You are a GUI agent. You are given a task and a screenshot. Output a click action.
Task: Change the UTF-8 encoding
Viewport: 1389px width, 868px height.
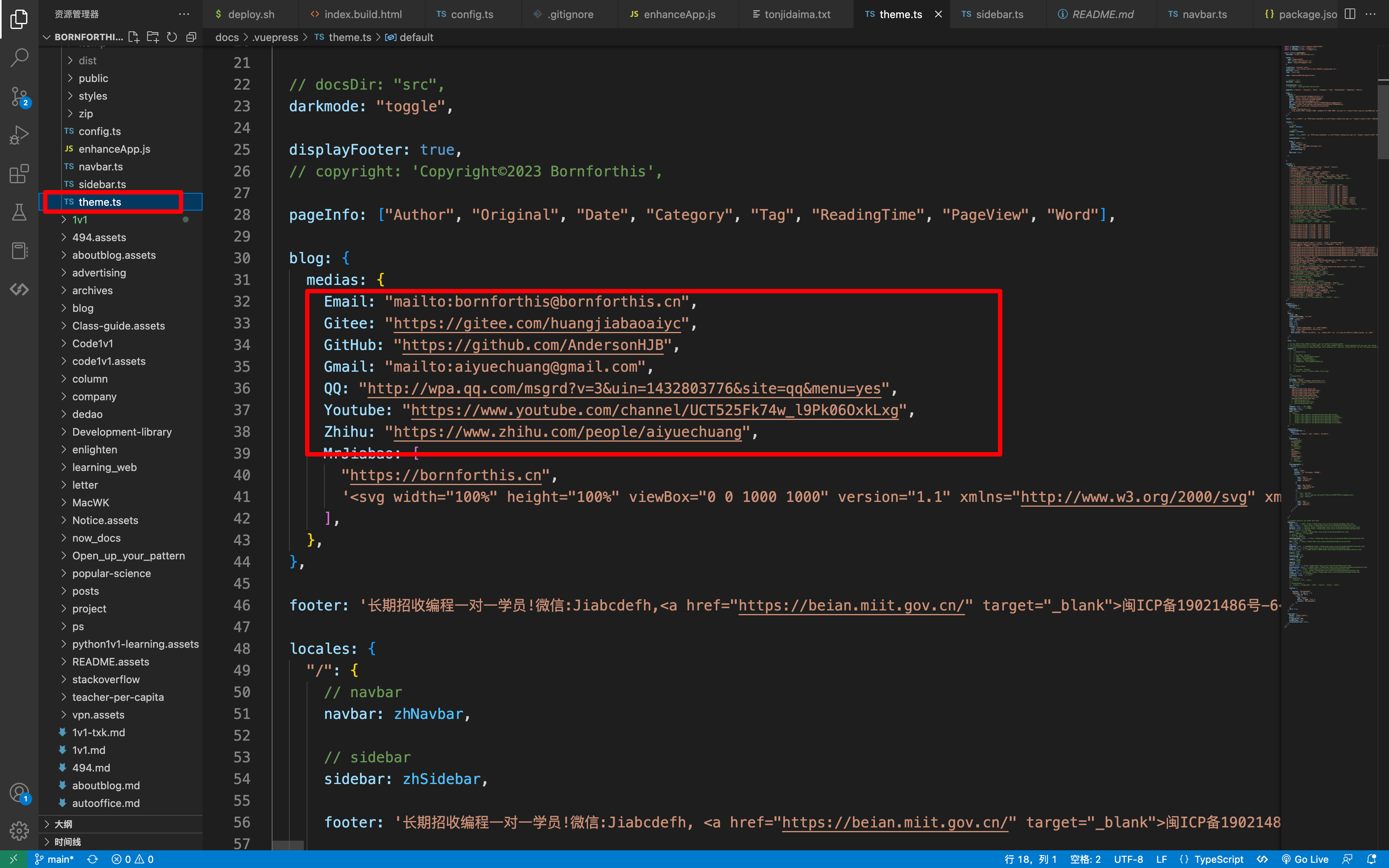pos(1129,859)
